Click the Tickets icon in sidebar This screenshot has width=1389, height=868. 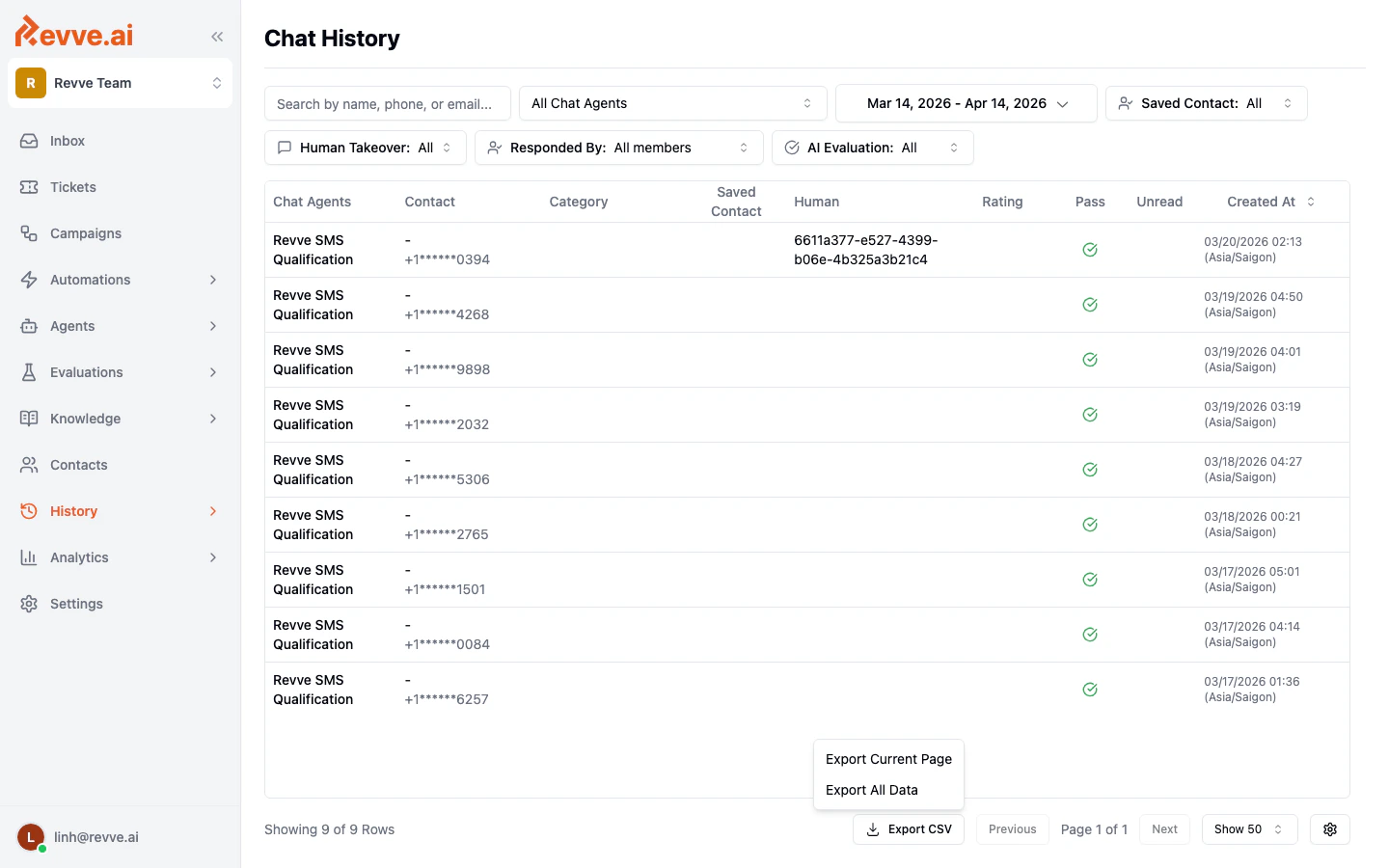pos(29,187)
